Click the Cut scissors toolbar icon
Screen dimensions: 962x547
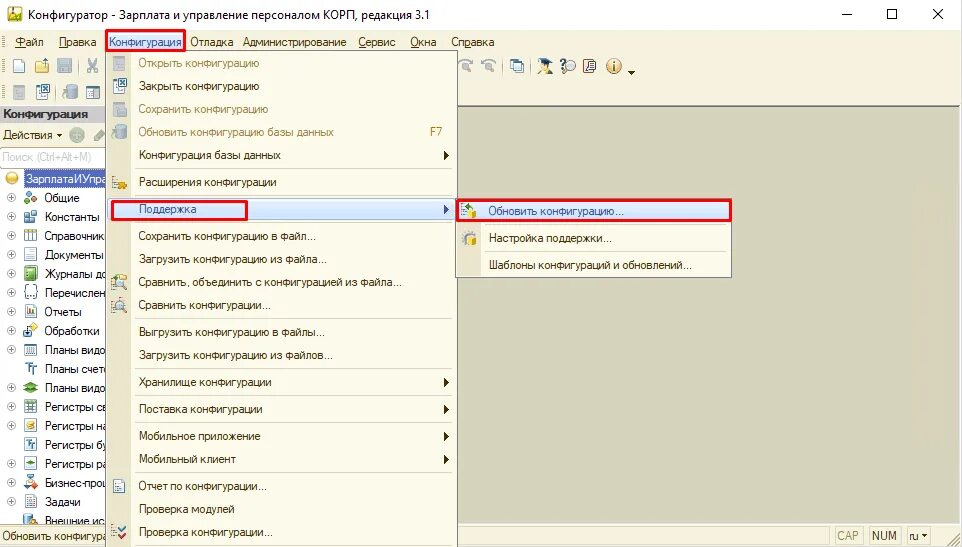click(93, 66)
